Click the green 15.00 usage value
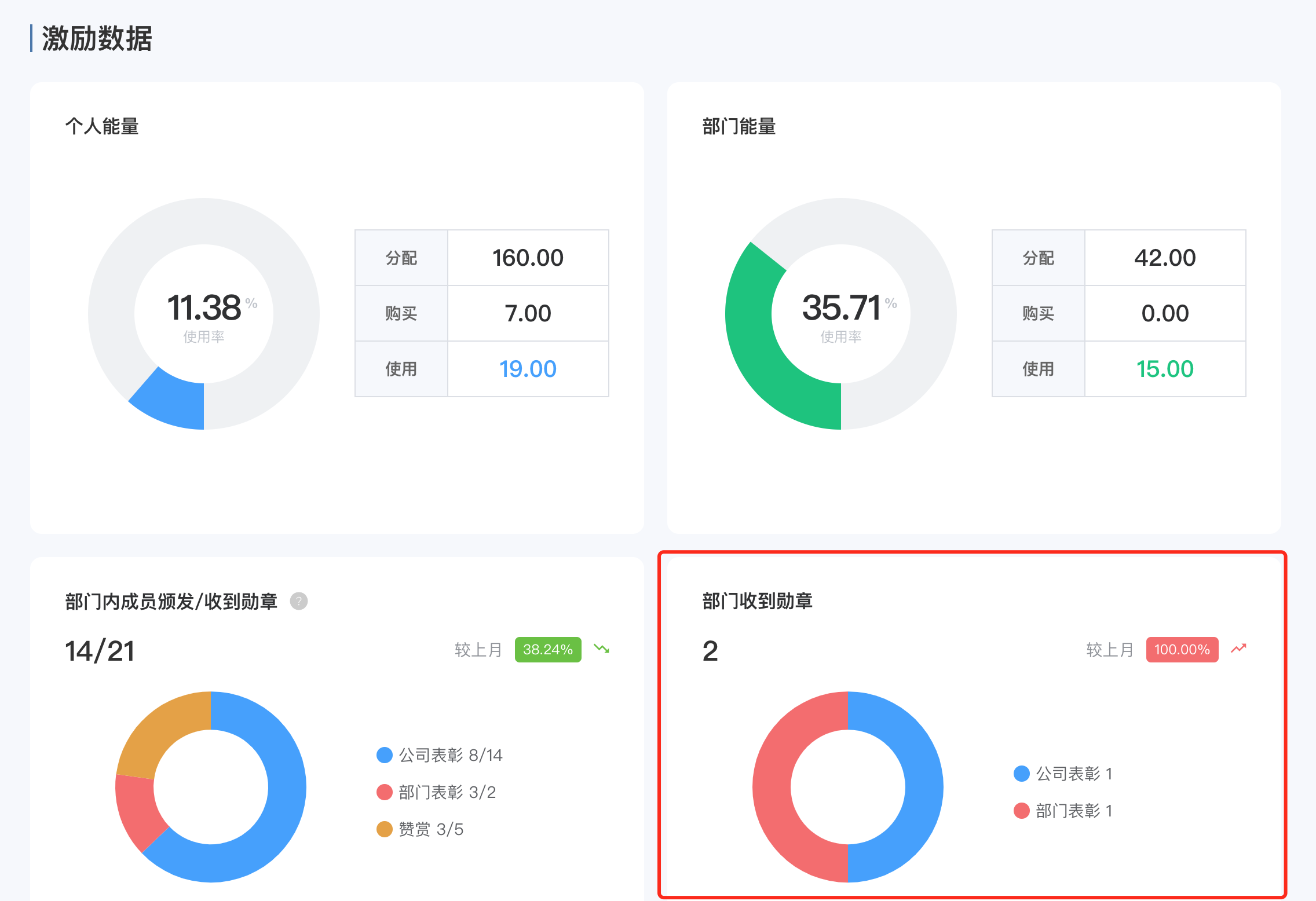This screenshot has width=1316, height=901. tap(1165, 369)
